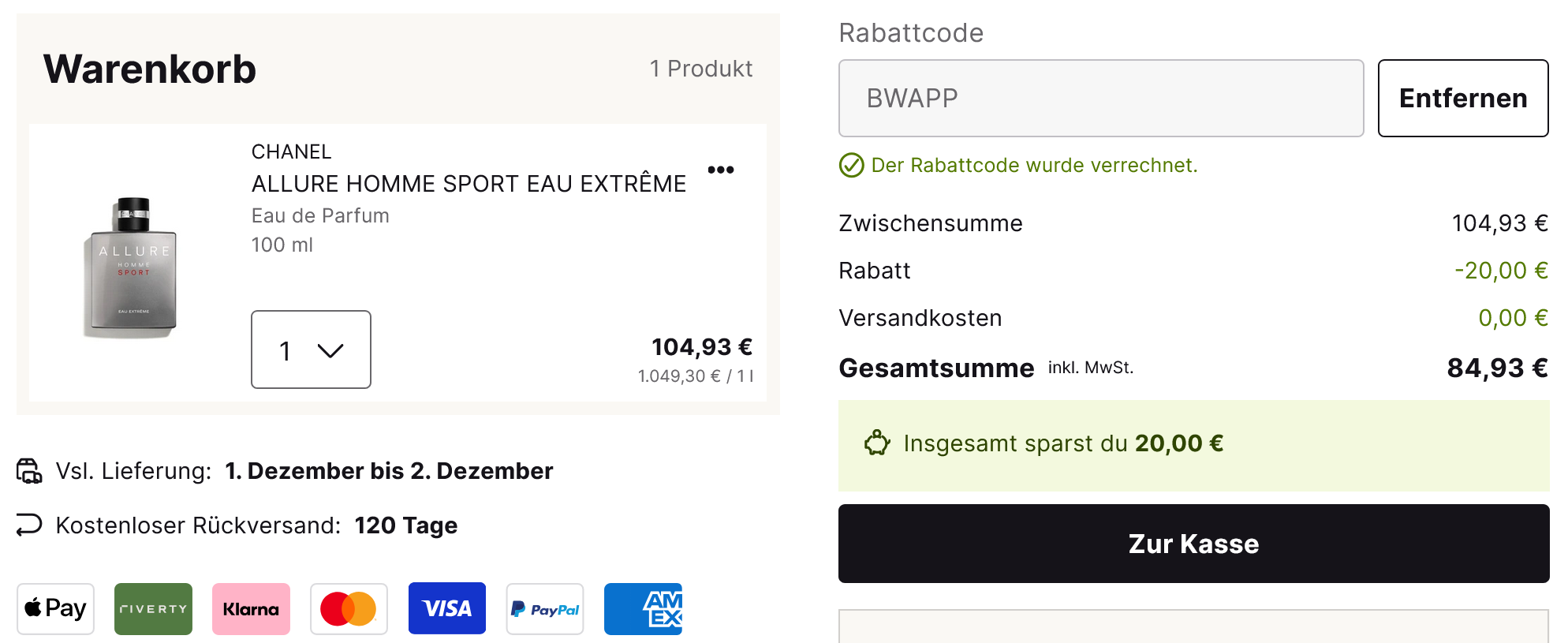Click the Klarna payment icon
Screen dimensions: 1568x643
(251, 608)
